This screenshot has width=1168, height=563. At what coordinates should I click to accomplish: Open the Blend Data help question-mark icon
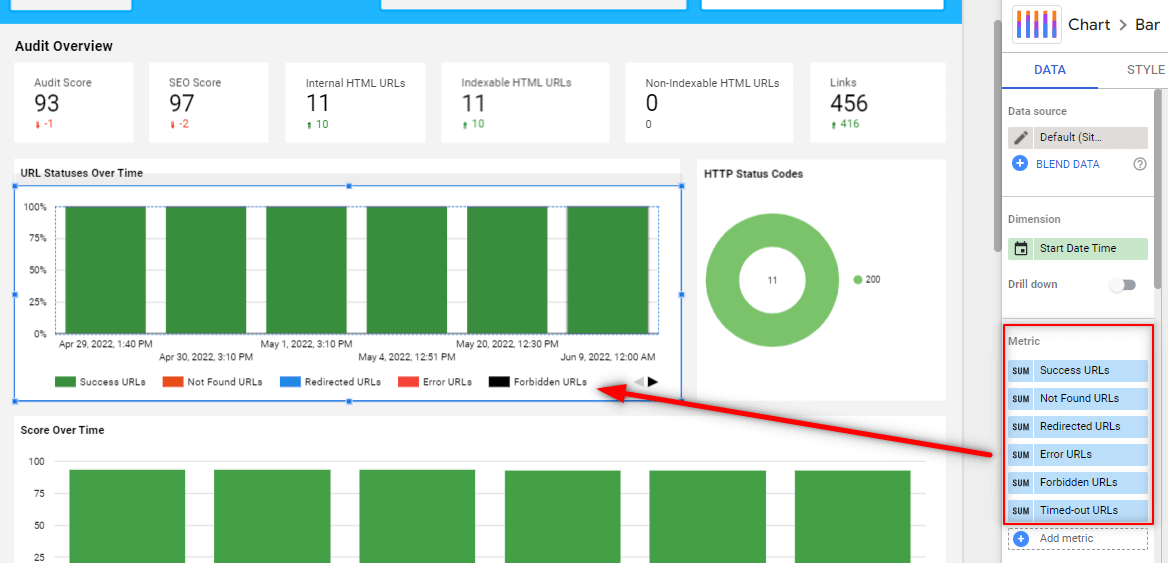pyautogui.click(x=1140, y=164)
